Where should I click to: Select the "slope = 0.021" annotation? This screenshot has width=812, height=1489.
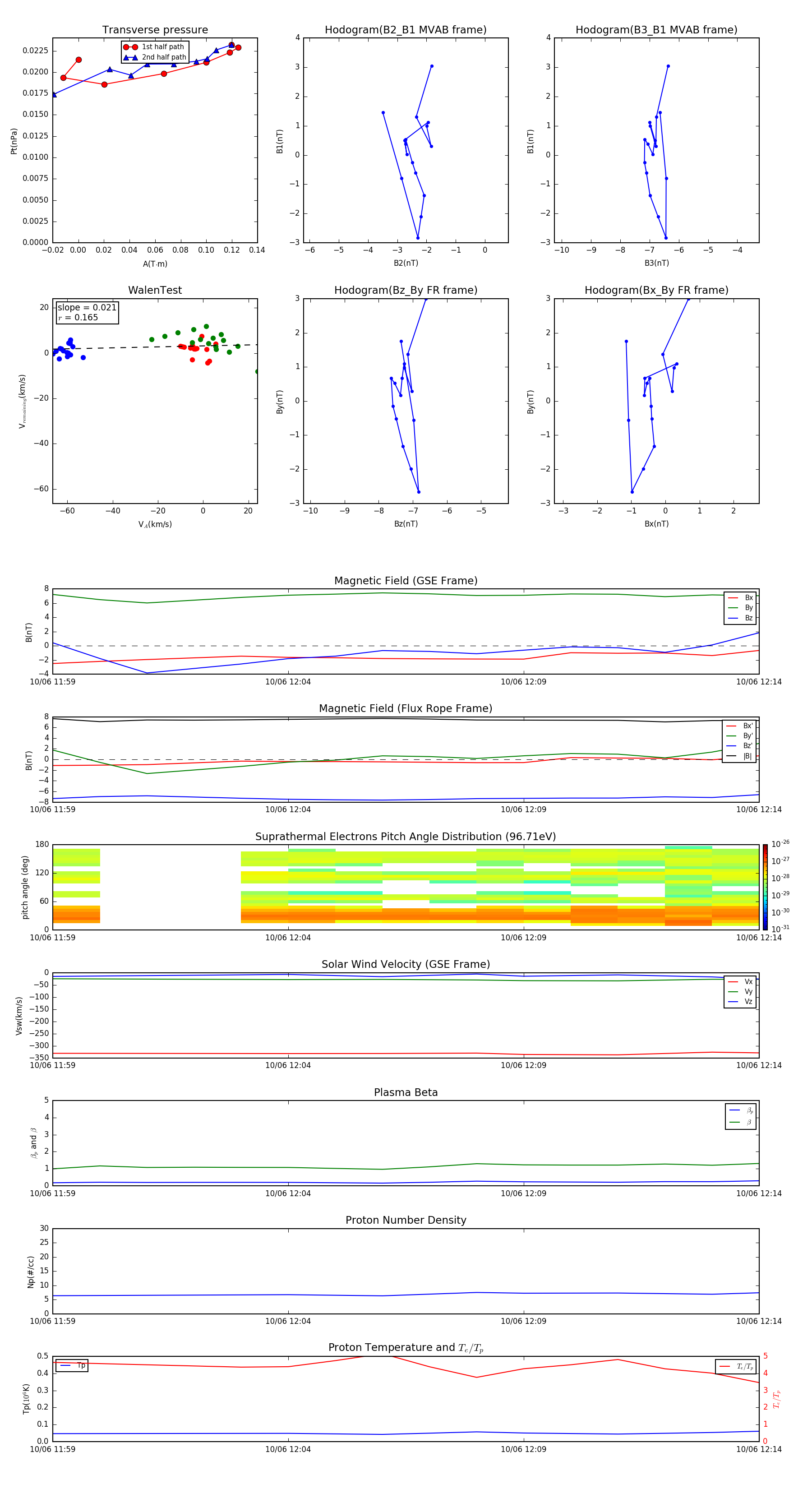pyautogui.click(x=87, y=308)
